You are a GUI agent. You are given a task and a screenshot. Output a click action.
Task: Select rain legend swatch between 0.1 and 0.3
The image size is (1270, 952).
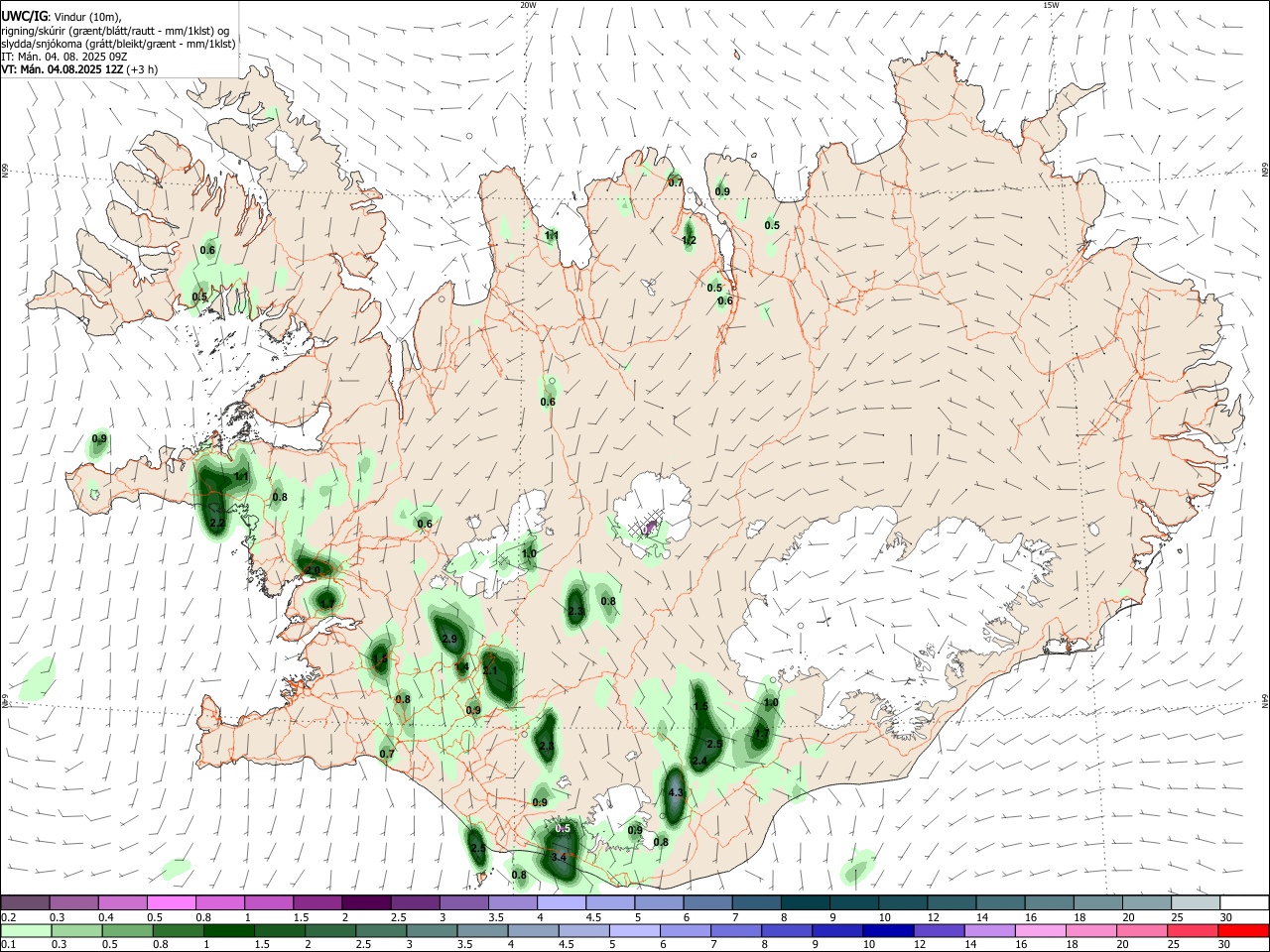click(25, 931)
